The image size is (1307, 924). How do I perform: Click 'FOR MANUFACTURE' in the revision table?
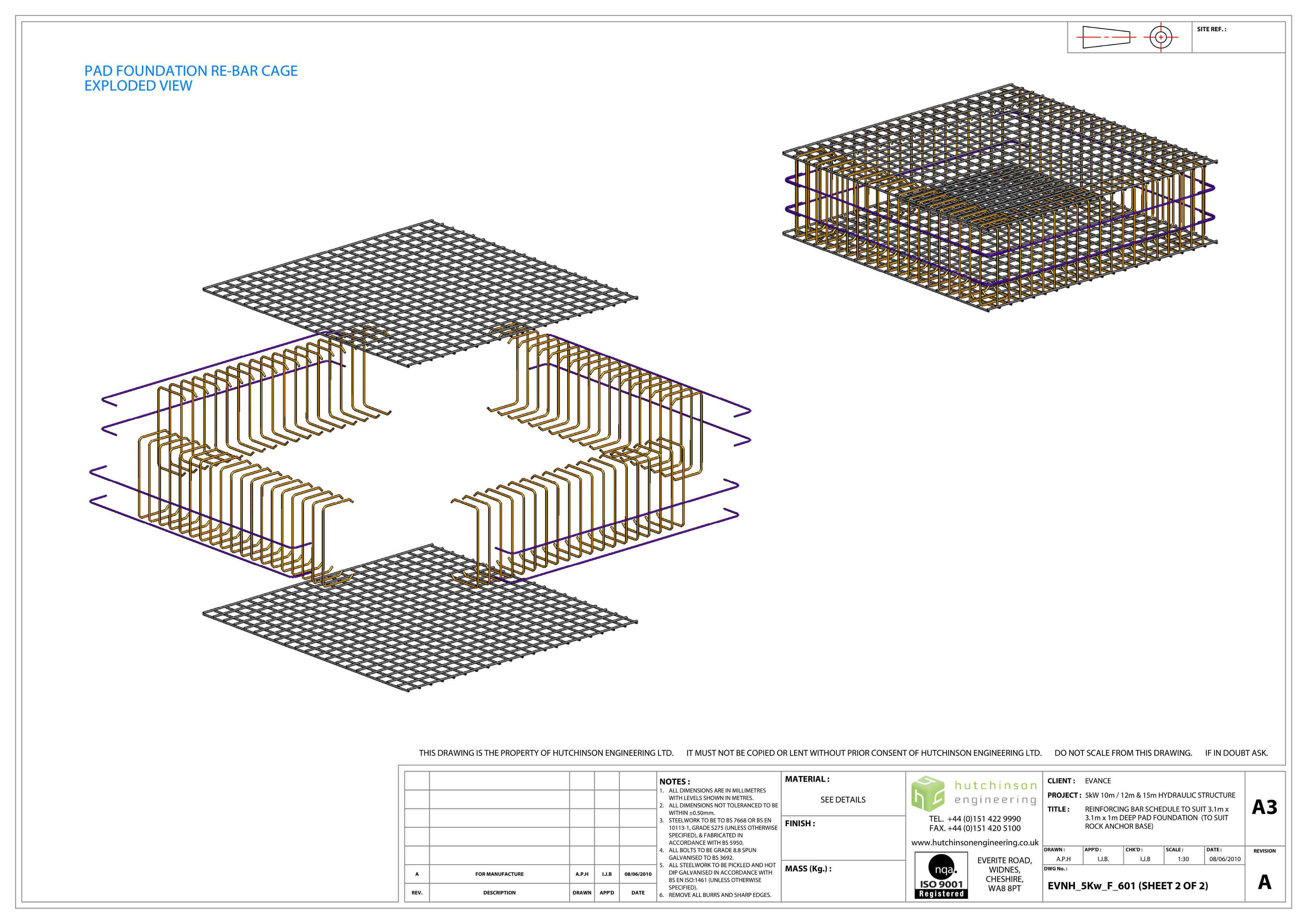(x=499, y=874)
